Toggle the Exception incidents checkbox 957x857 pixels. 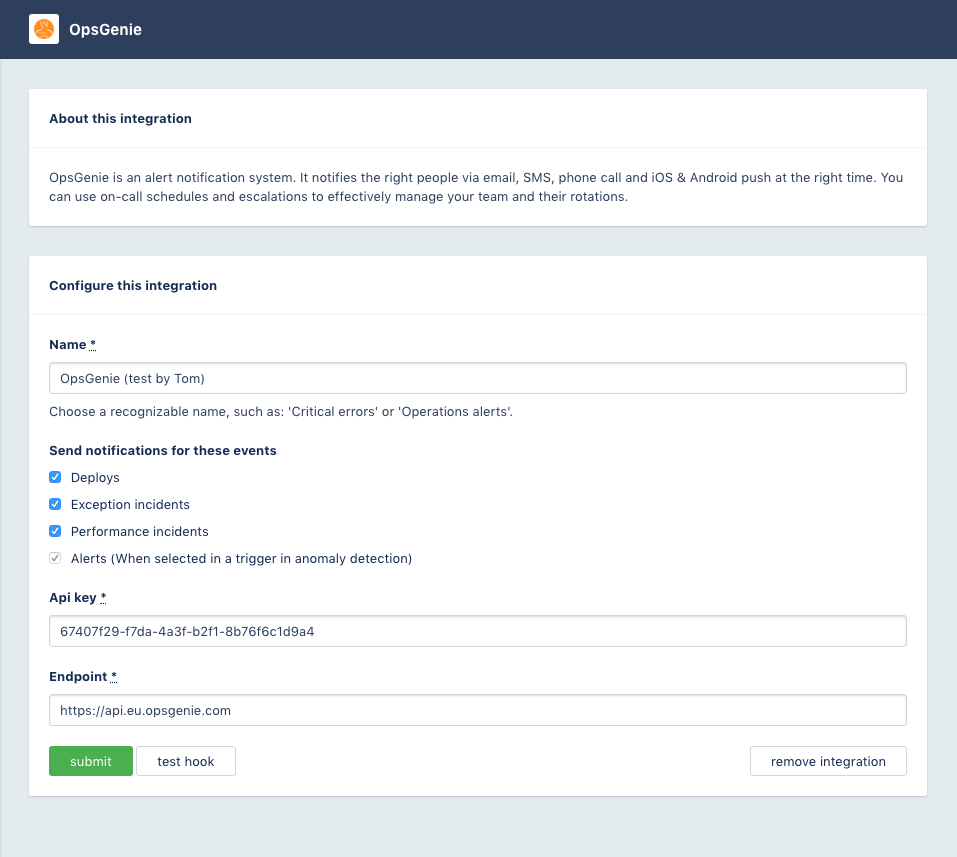coord(55,504)
